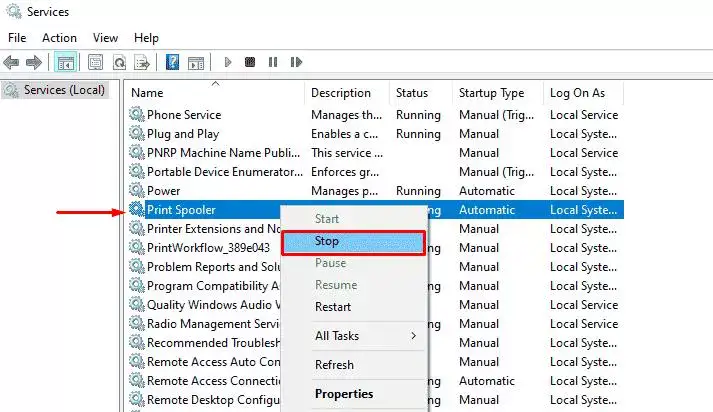713x412 pixels.
Task: Select Printer Extensions and No... row
Action: 376,229
